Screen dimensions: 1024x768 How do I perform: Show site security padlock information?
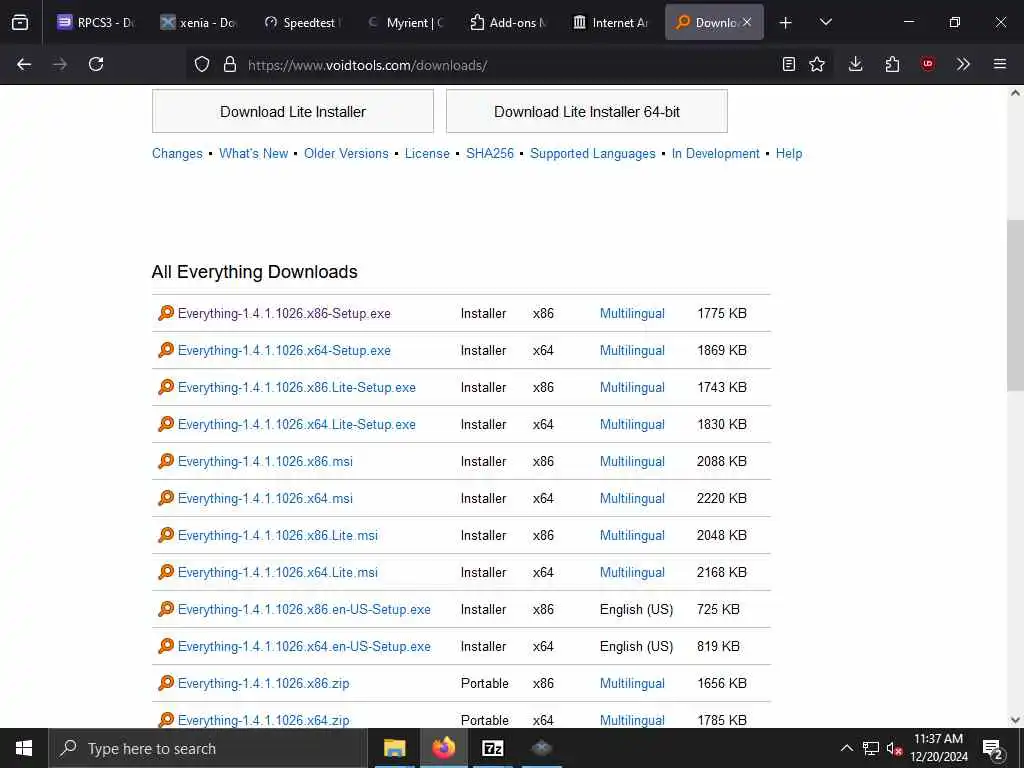pos(229,64)
